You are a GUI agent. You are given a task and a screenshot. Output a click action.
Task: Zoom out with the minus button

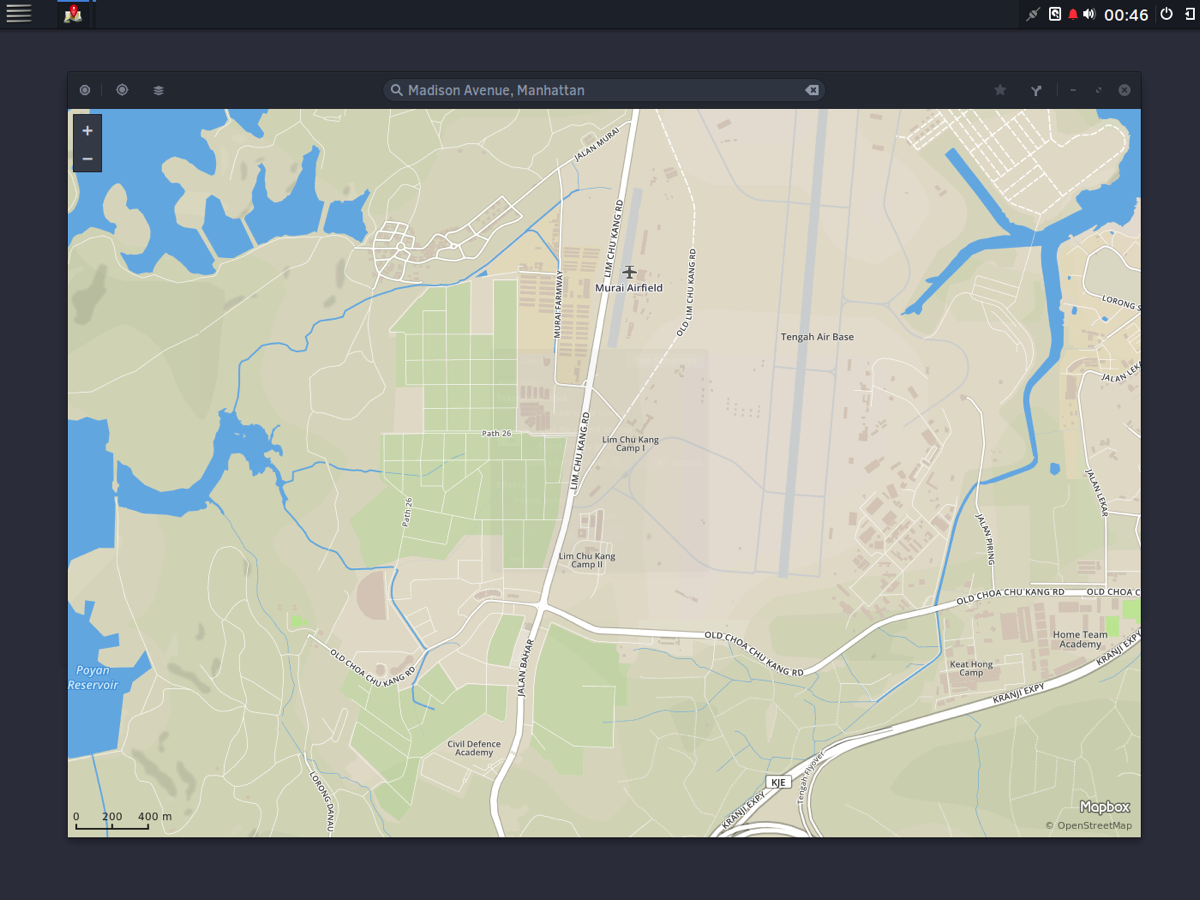87,158
